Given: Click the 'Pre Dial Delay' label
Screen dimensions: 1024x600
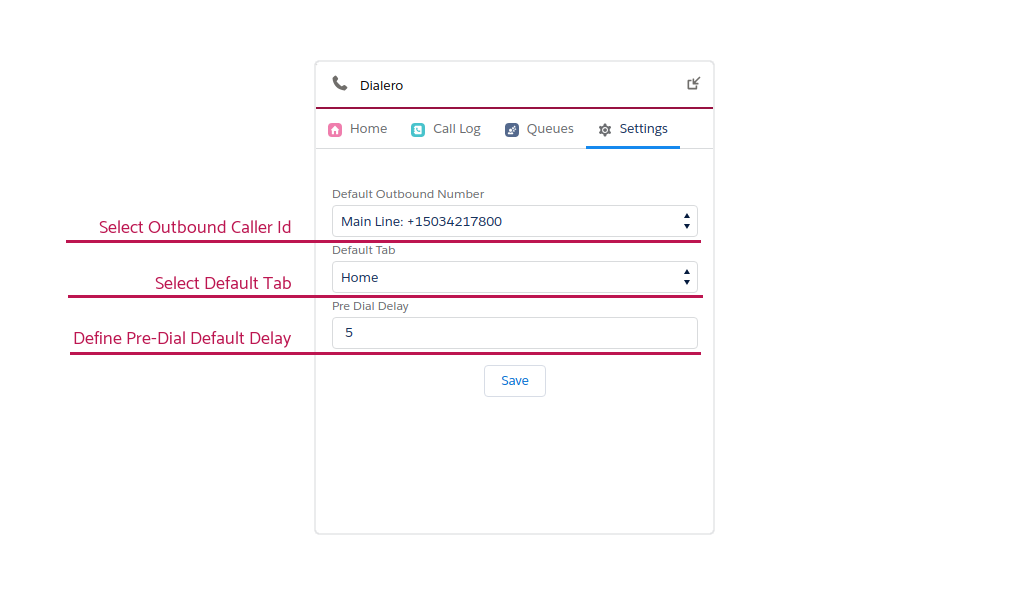Looking at the screenshot, I should 370,306.
